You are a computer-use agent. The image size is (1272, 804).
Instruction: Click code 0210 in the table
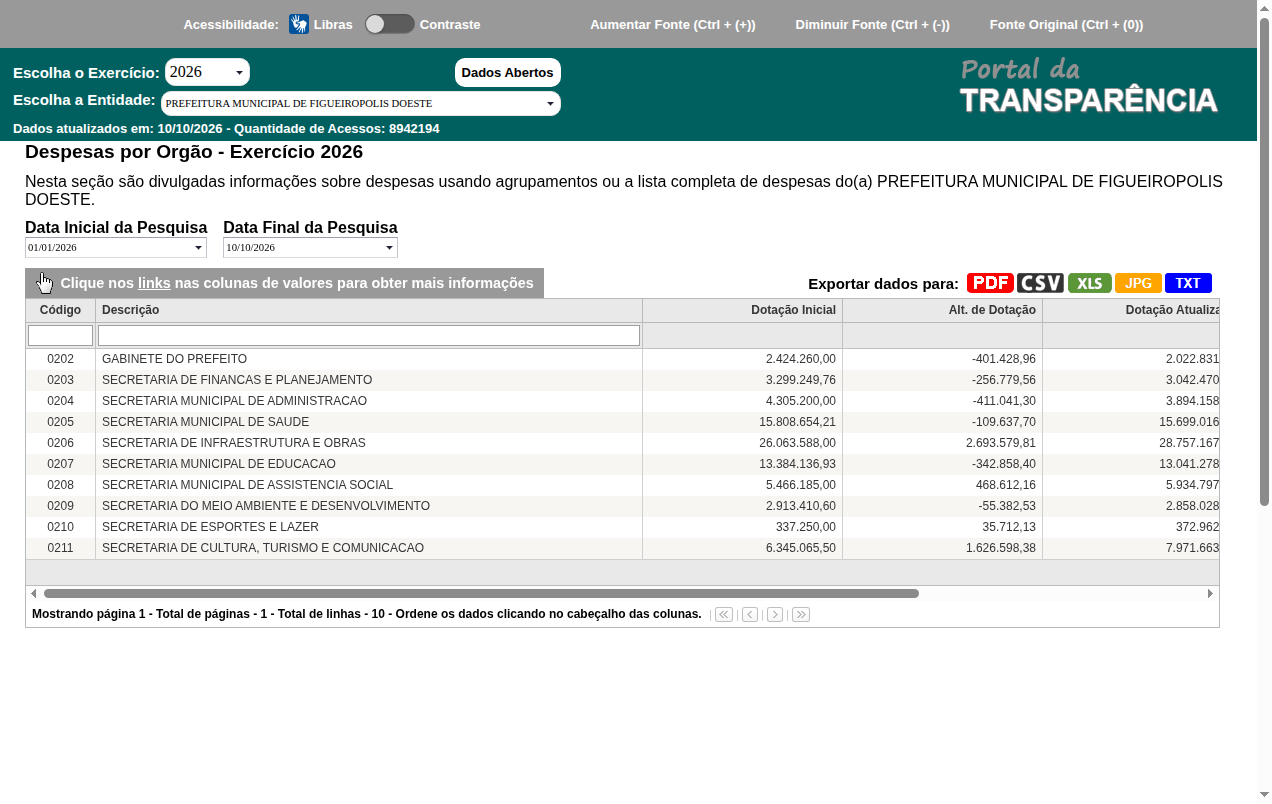pyautogui.click(x=60, y=527)
